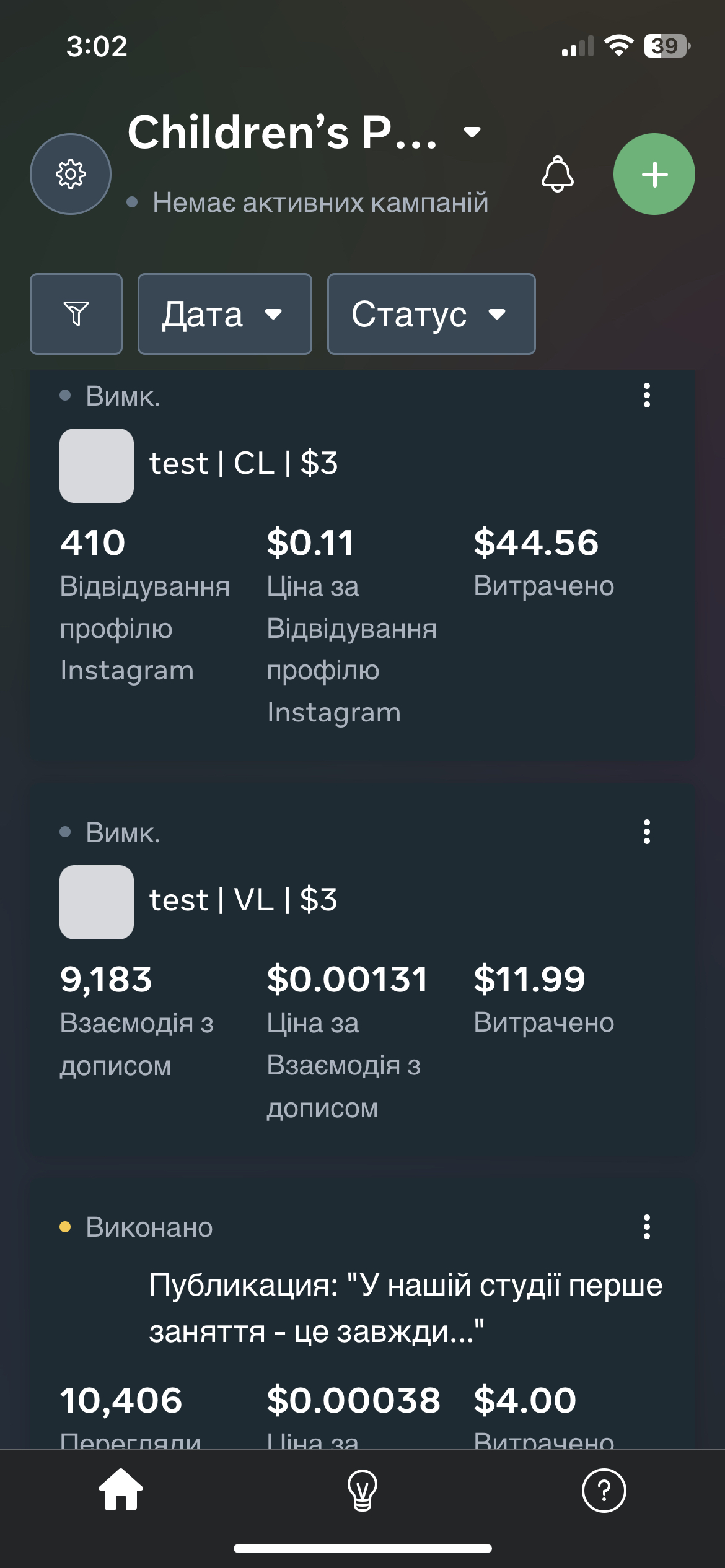725x1568 pixels.
Task: Tap the test | VL thumbnail placeholder
Action: point(96,902)
